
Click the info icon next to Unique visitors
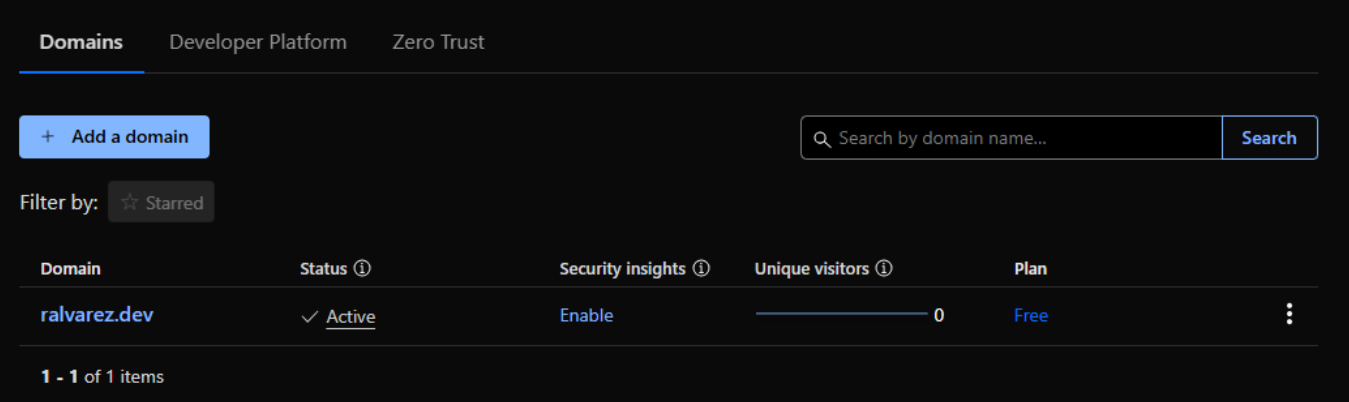click(884, 269)
